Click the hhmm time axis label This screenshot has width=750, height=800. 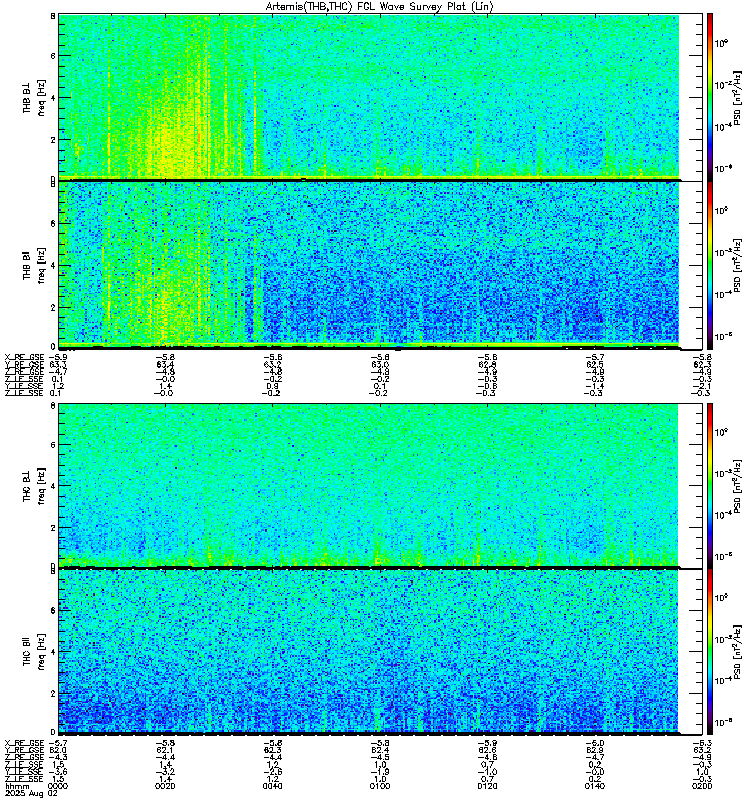(17, 786)
